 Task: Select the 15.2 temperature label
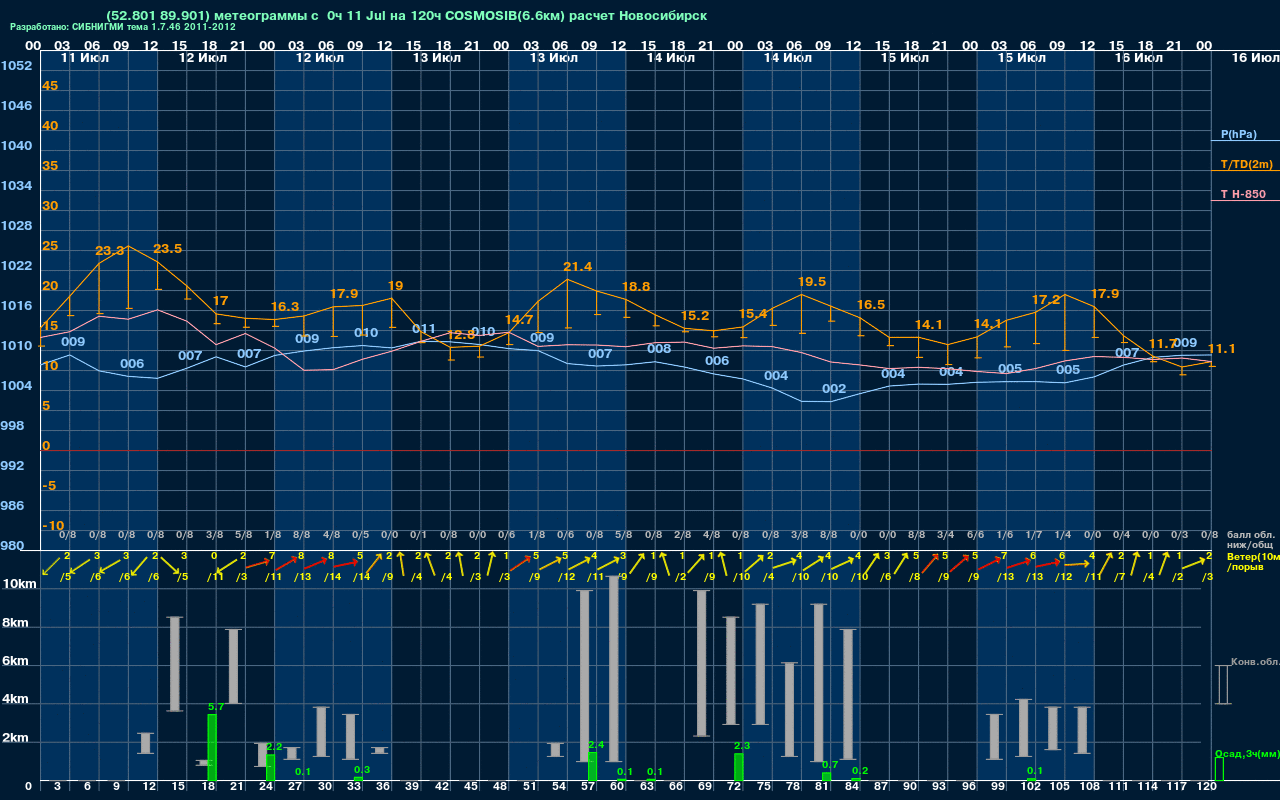tap(695, 316)
